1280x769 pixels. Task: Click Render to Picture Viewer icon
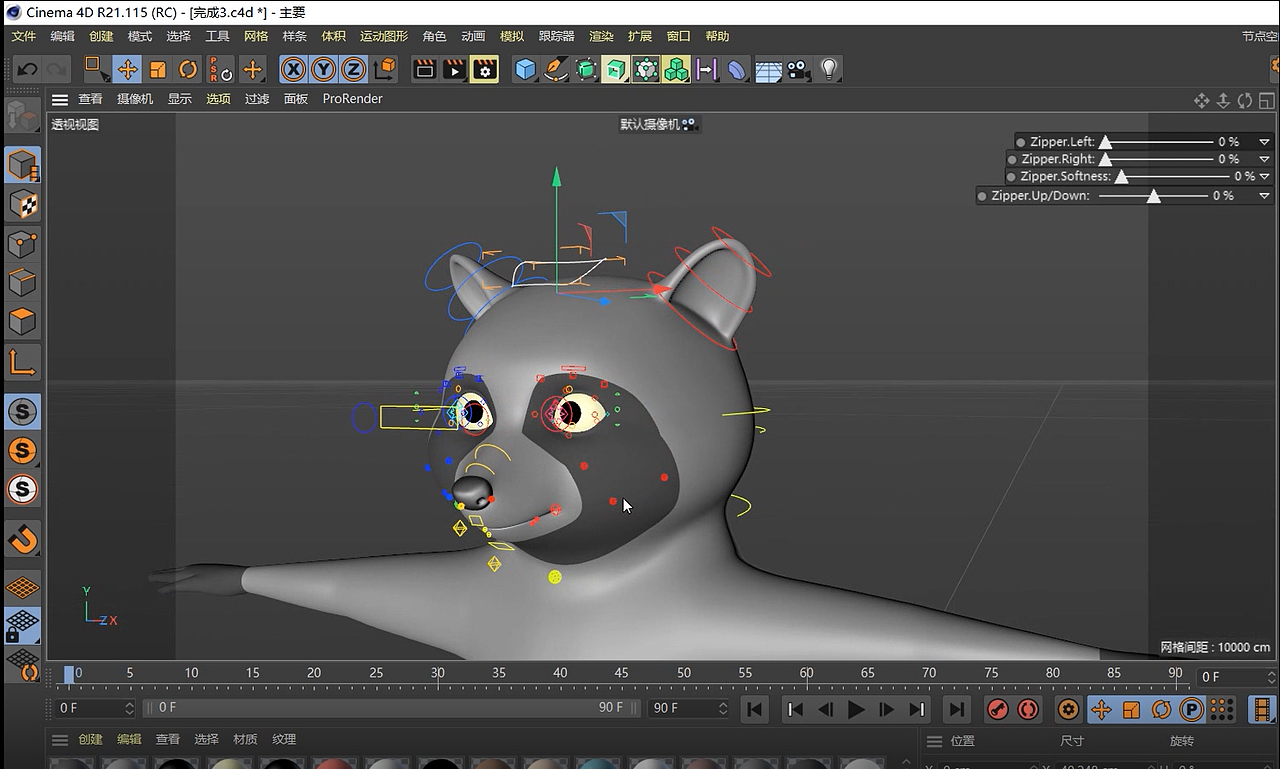[455, 69]
